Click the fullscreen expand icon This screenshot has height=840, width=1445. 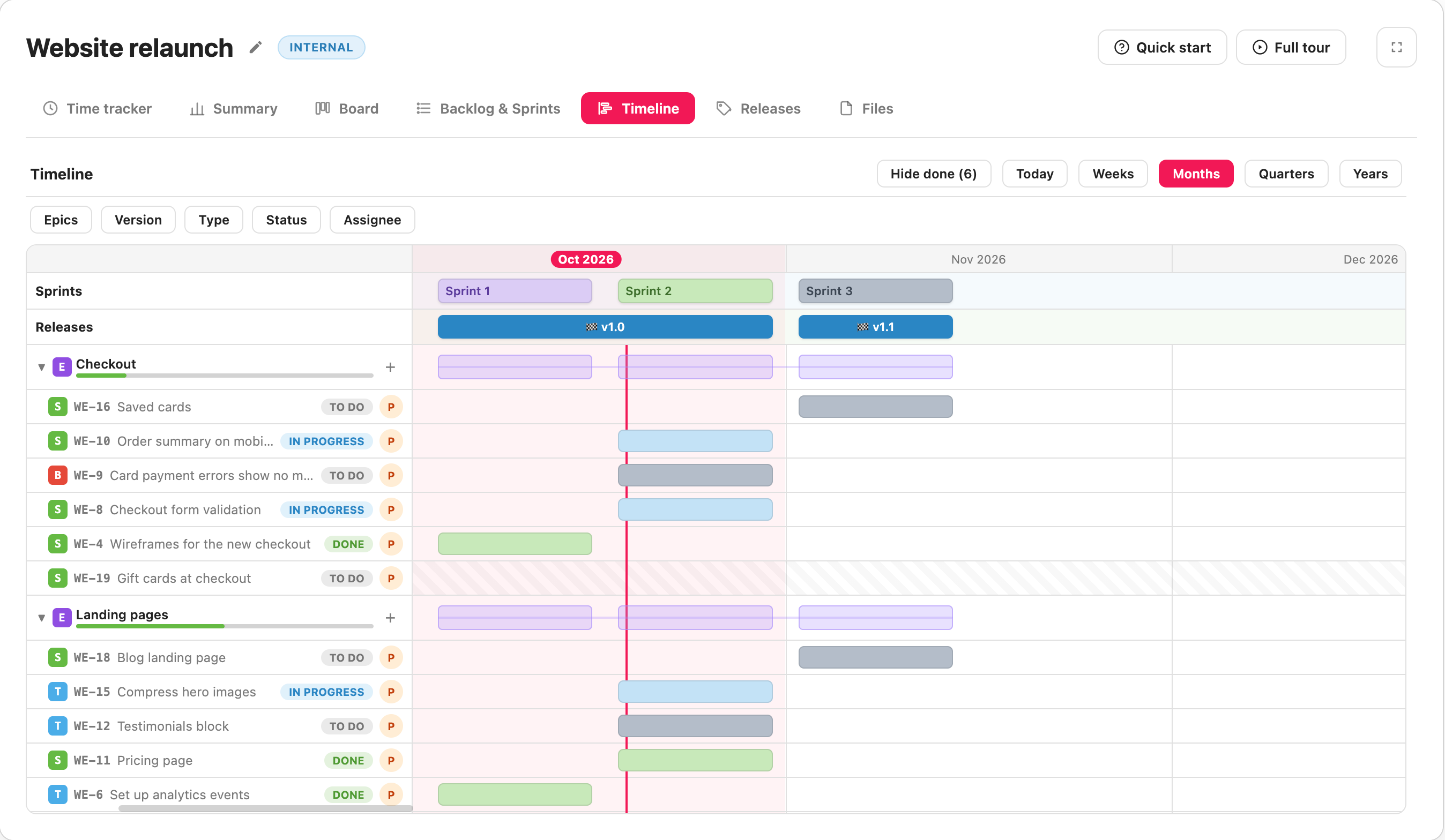click(x=1397, y=47)
